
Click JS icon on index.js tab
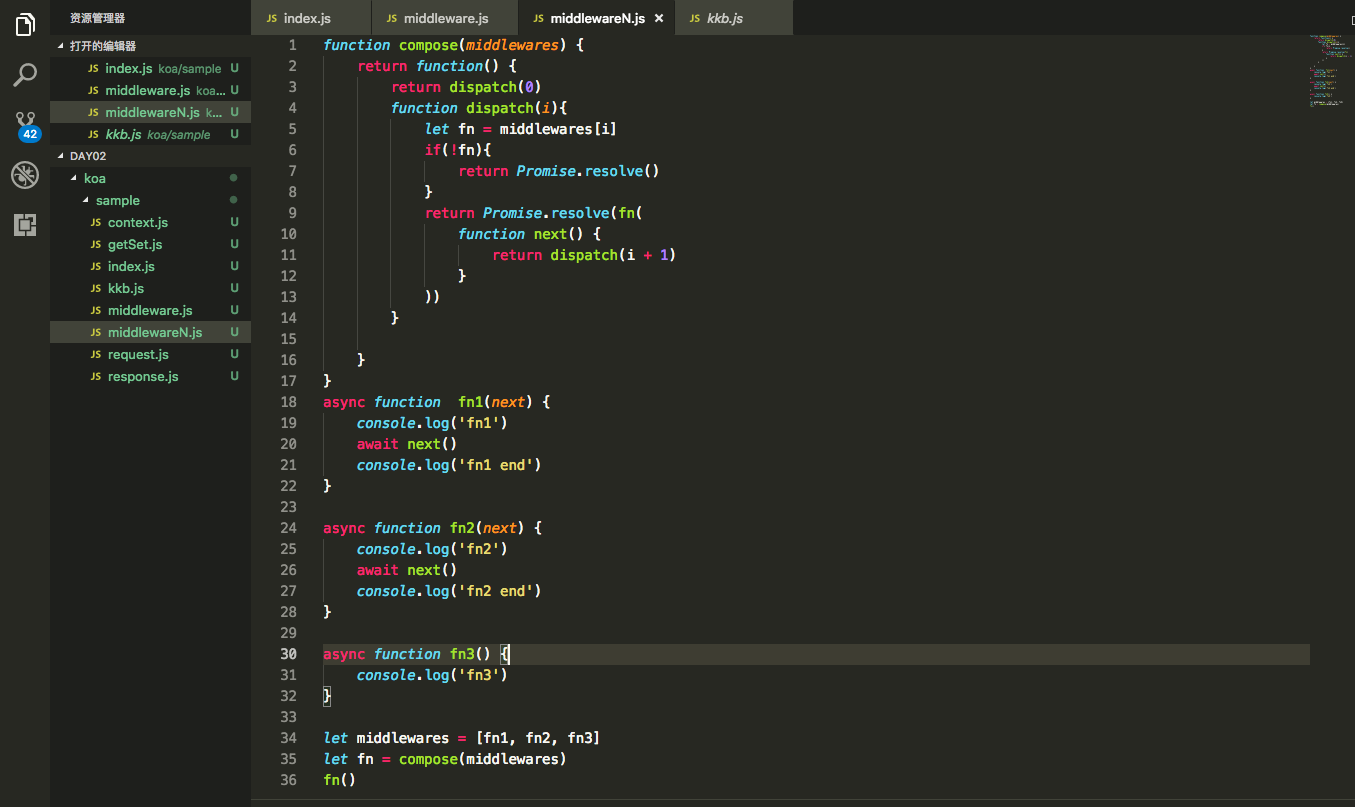click(x=272, y=19)
